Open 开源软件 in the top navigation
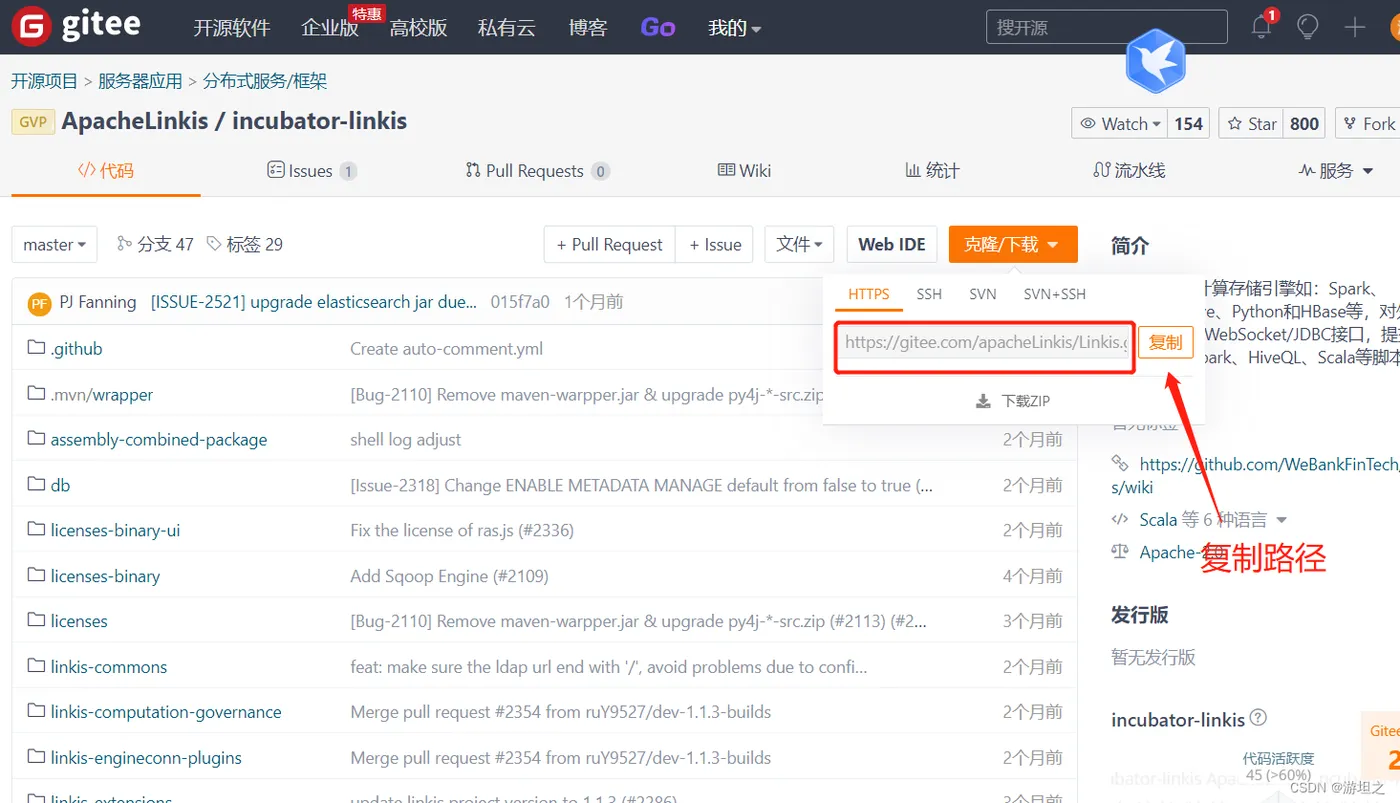This screenshot has height=803, width=1400. click(232, 28)
